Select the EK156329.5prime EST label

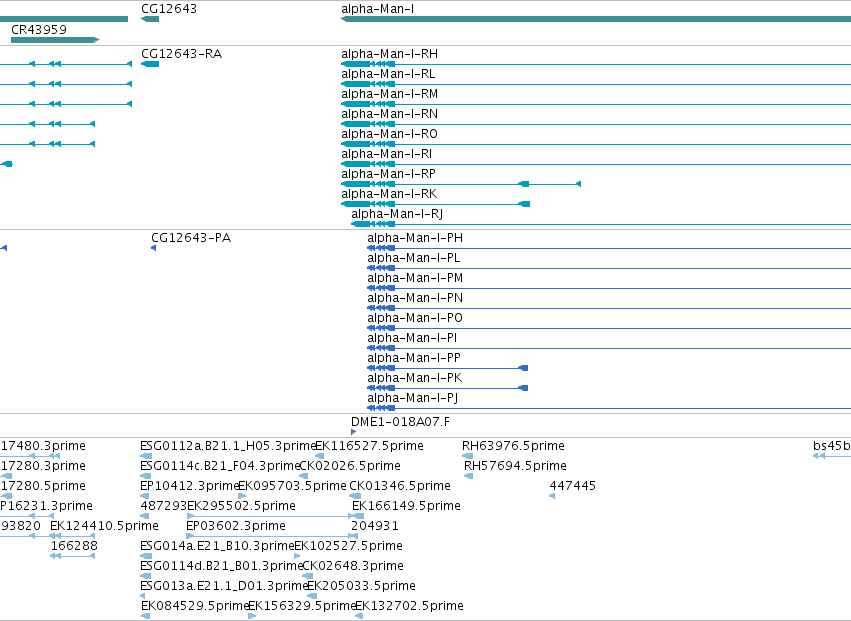pos(302,606)
